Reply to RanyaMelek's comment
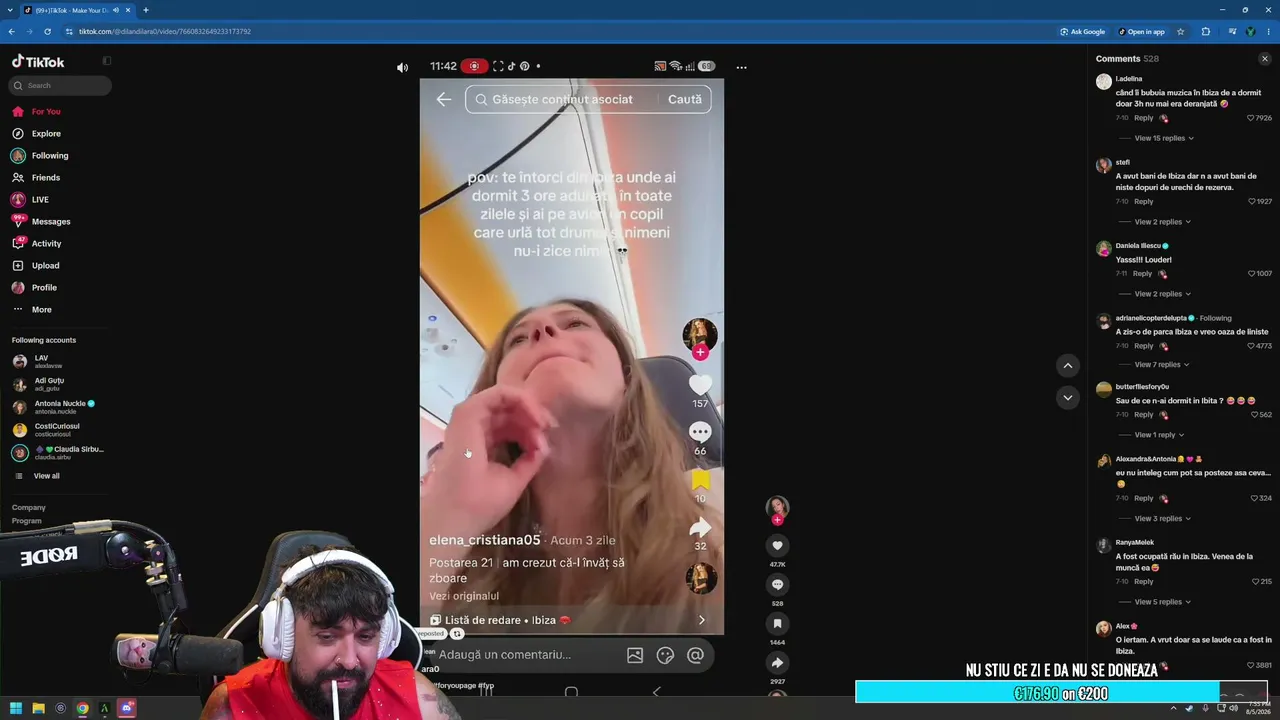This screenshot has height=720, width=1280. 1143,582
